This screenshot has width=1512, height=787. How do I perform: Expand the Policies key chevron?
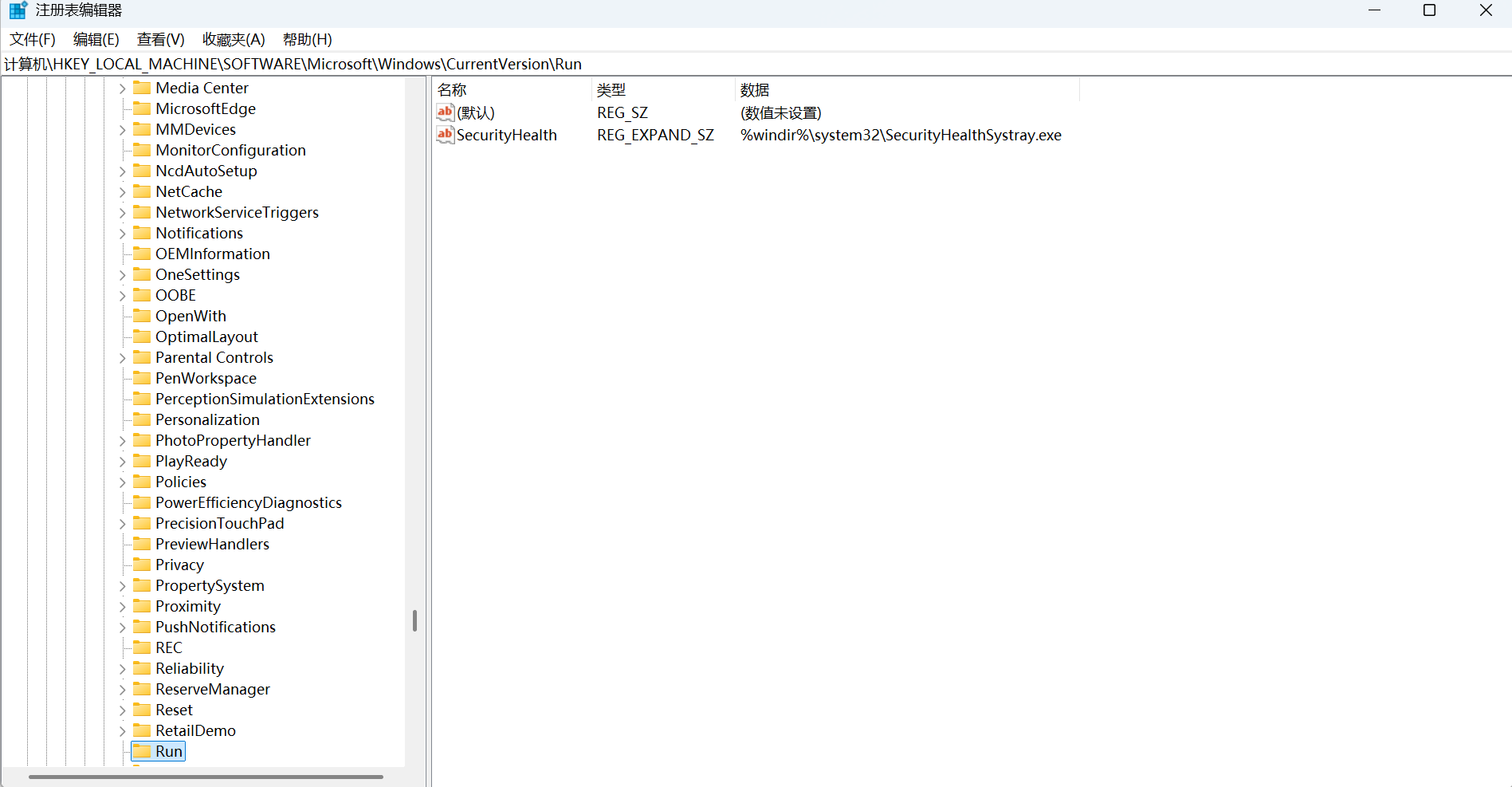tap(122, 482)
